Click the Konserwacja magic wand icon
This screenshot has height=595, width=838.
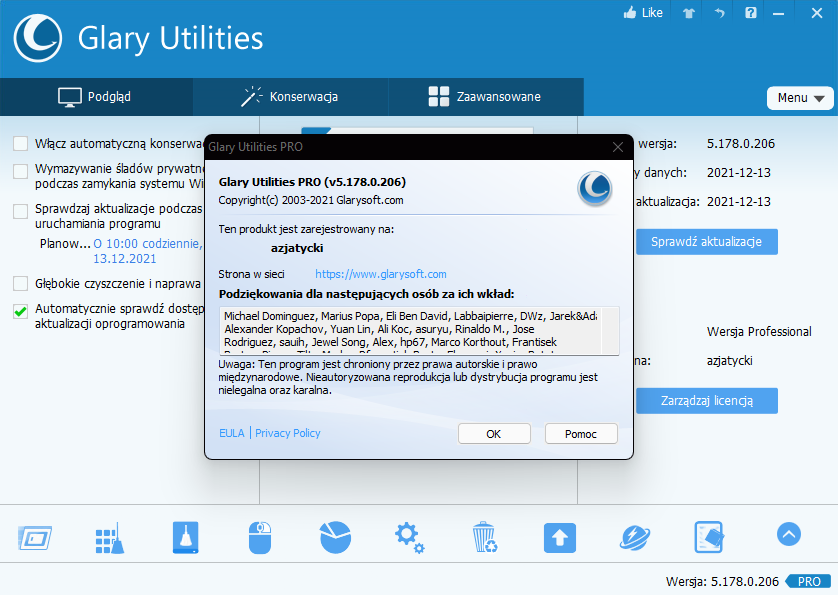click(251, 97)
